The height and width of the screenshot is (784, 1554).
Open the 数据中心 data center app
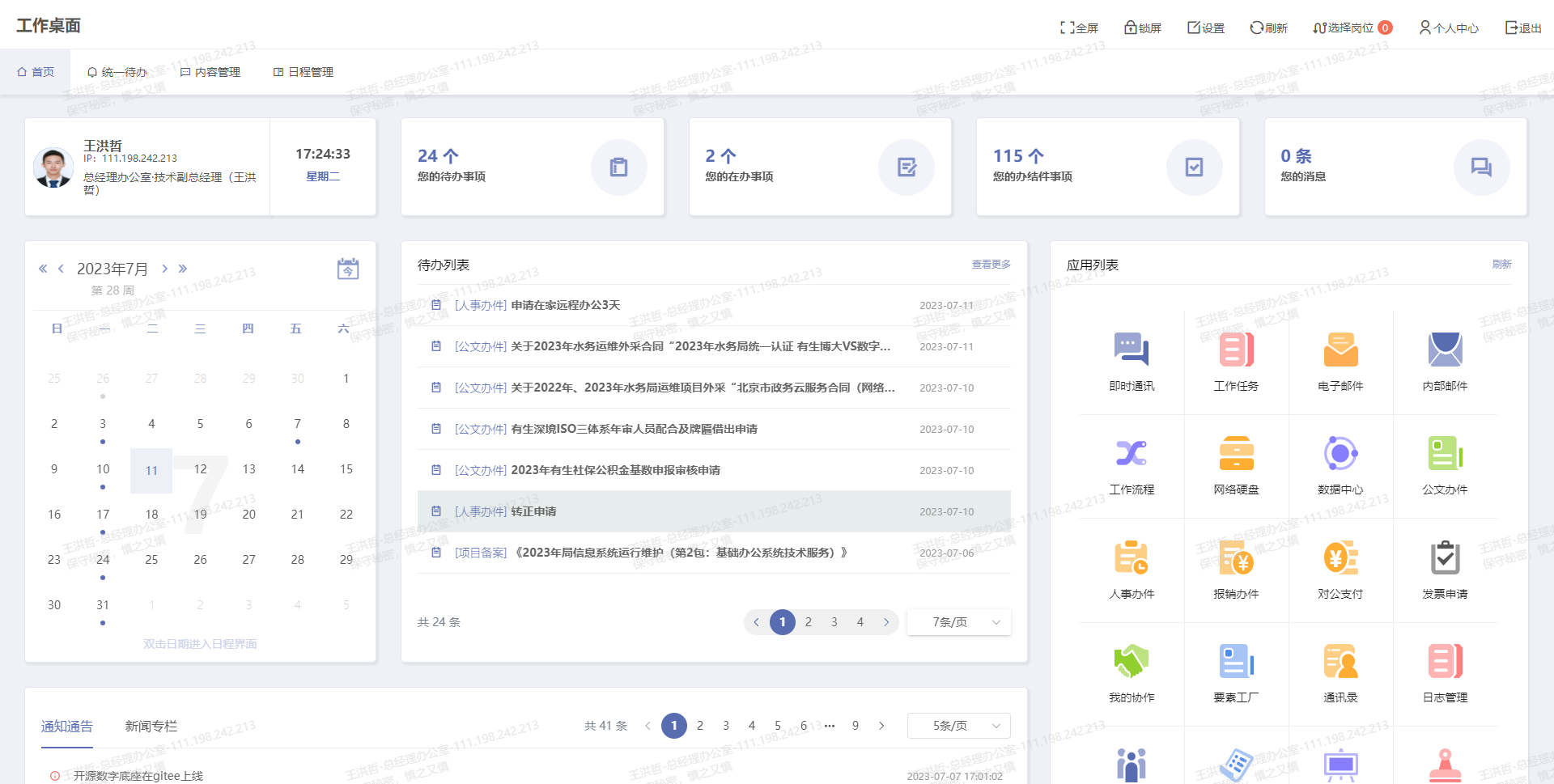coord(1340,454)
